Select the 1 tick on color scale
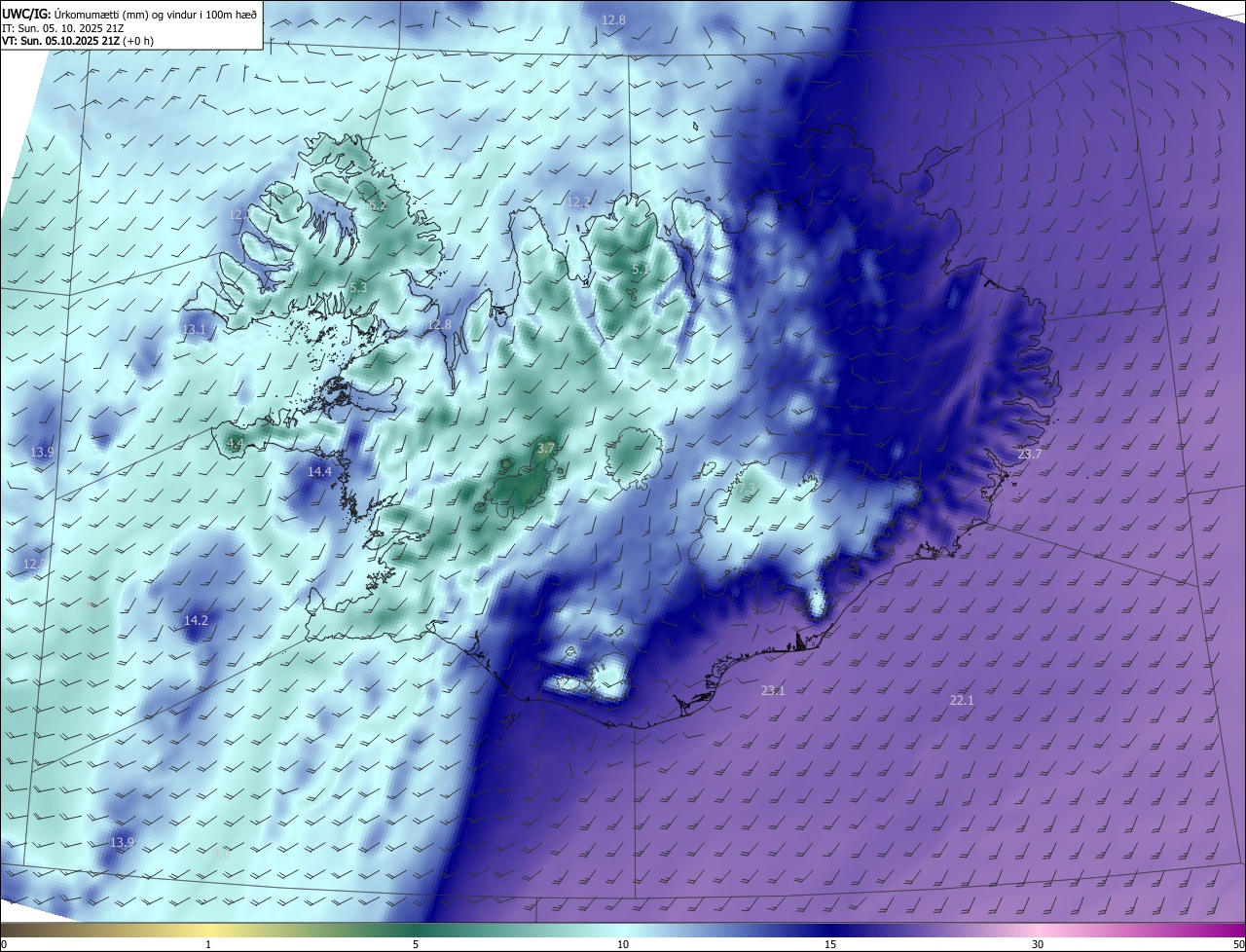This screenshot has height=952, width=1246. point(208,944)
